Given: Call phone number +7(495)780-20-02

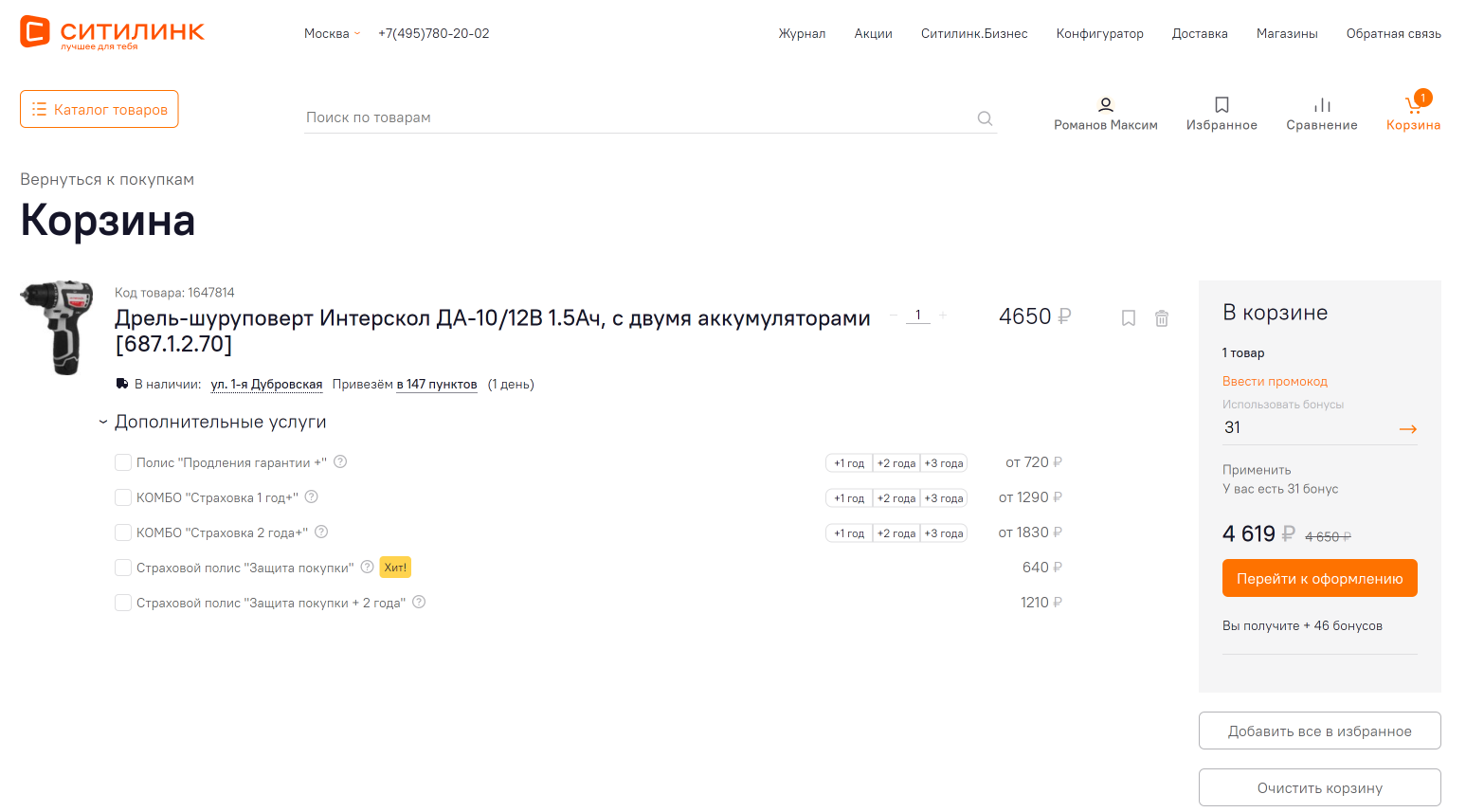Looking at the screenshot, I should tap(434, 33).
